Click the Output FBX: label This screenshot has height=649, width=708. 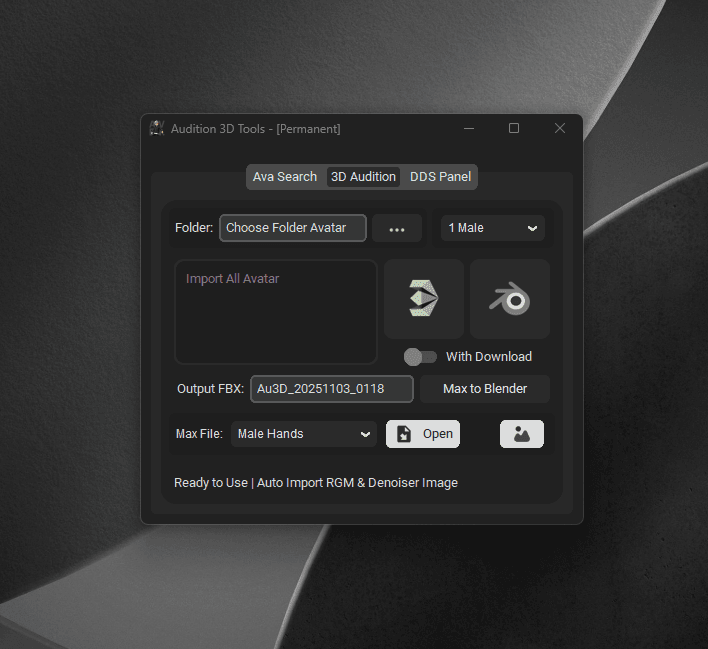click(210, 389)
